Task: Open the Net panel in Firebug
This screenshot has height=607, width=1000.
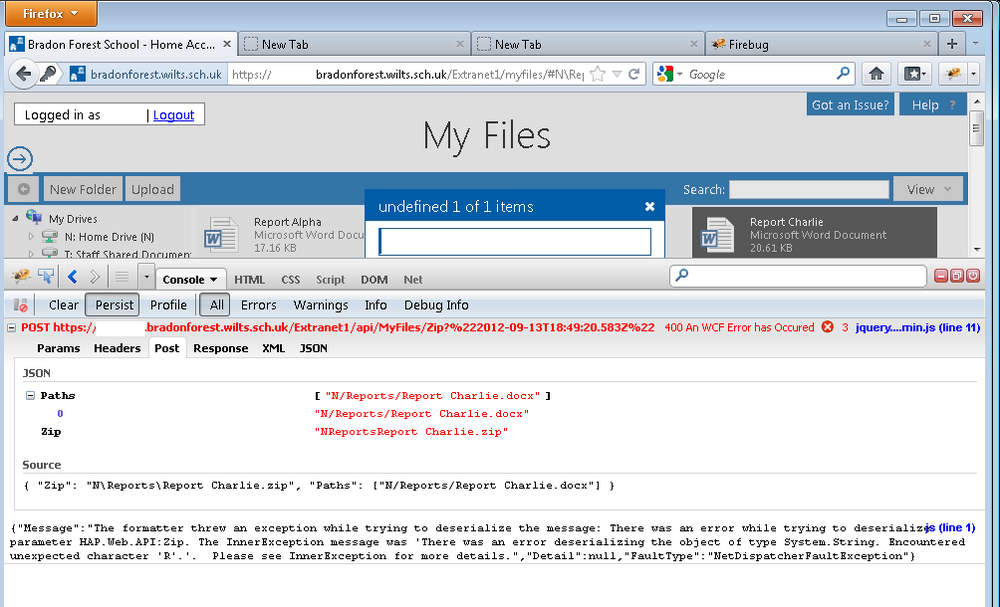Action: coord(413,279)
